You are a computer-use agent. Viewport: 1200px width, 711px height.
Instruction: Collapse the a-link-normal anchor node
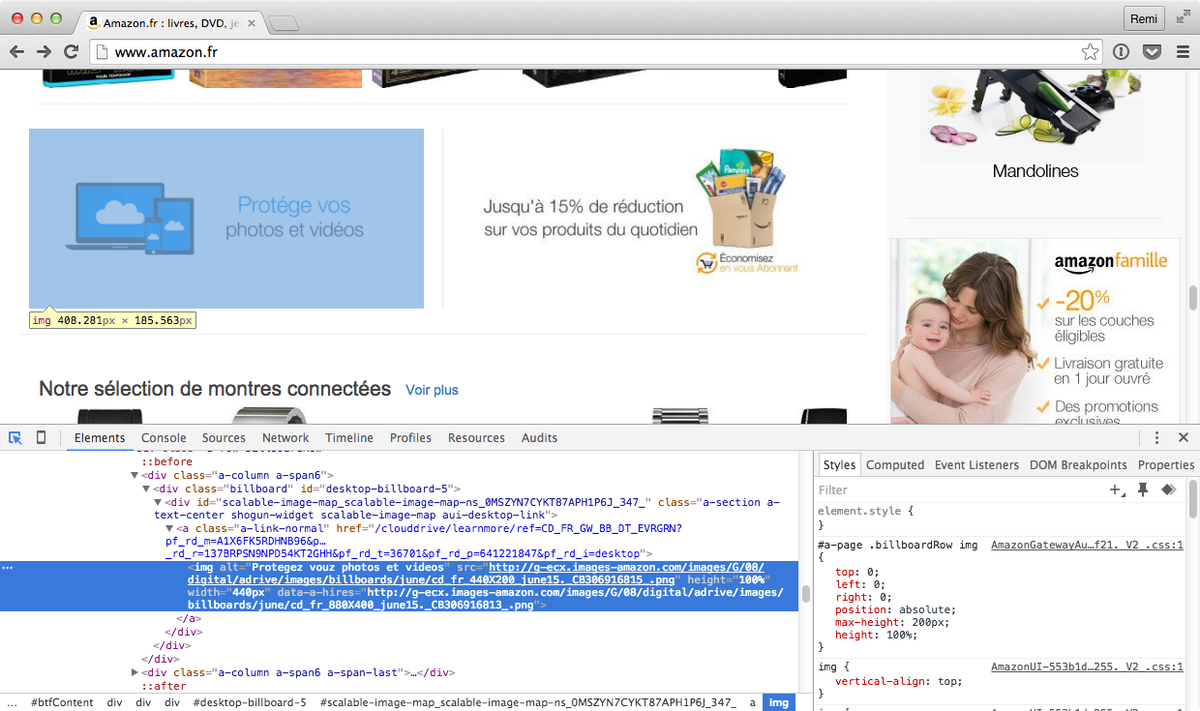coord(171,527)
